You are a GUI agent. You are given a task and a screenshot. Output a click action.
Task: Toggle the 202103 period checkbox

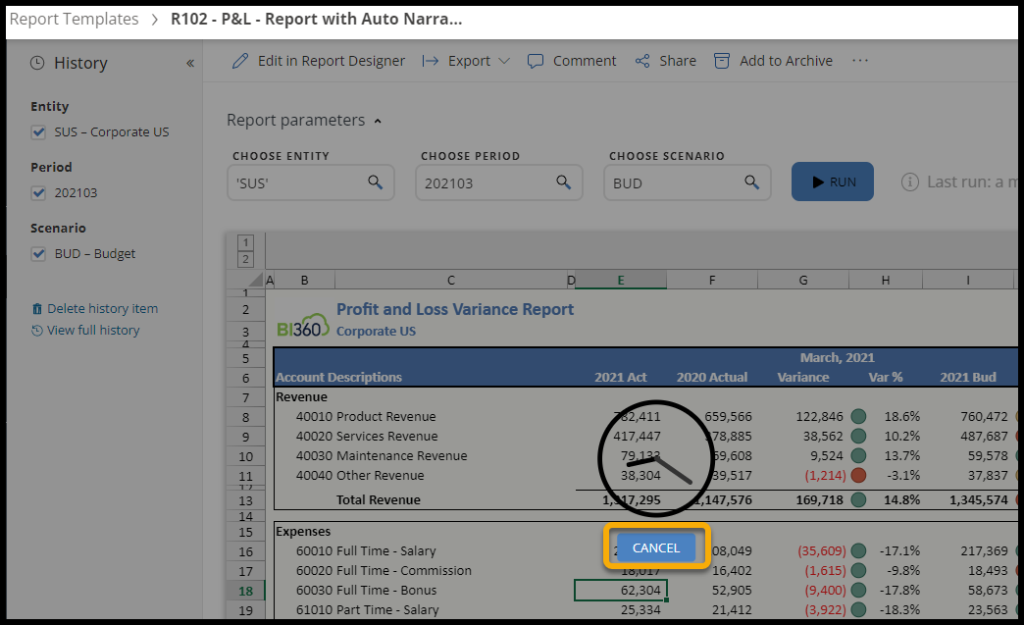(x=39, y=193)
